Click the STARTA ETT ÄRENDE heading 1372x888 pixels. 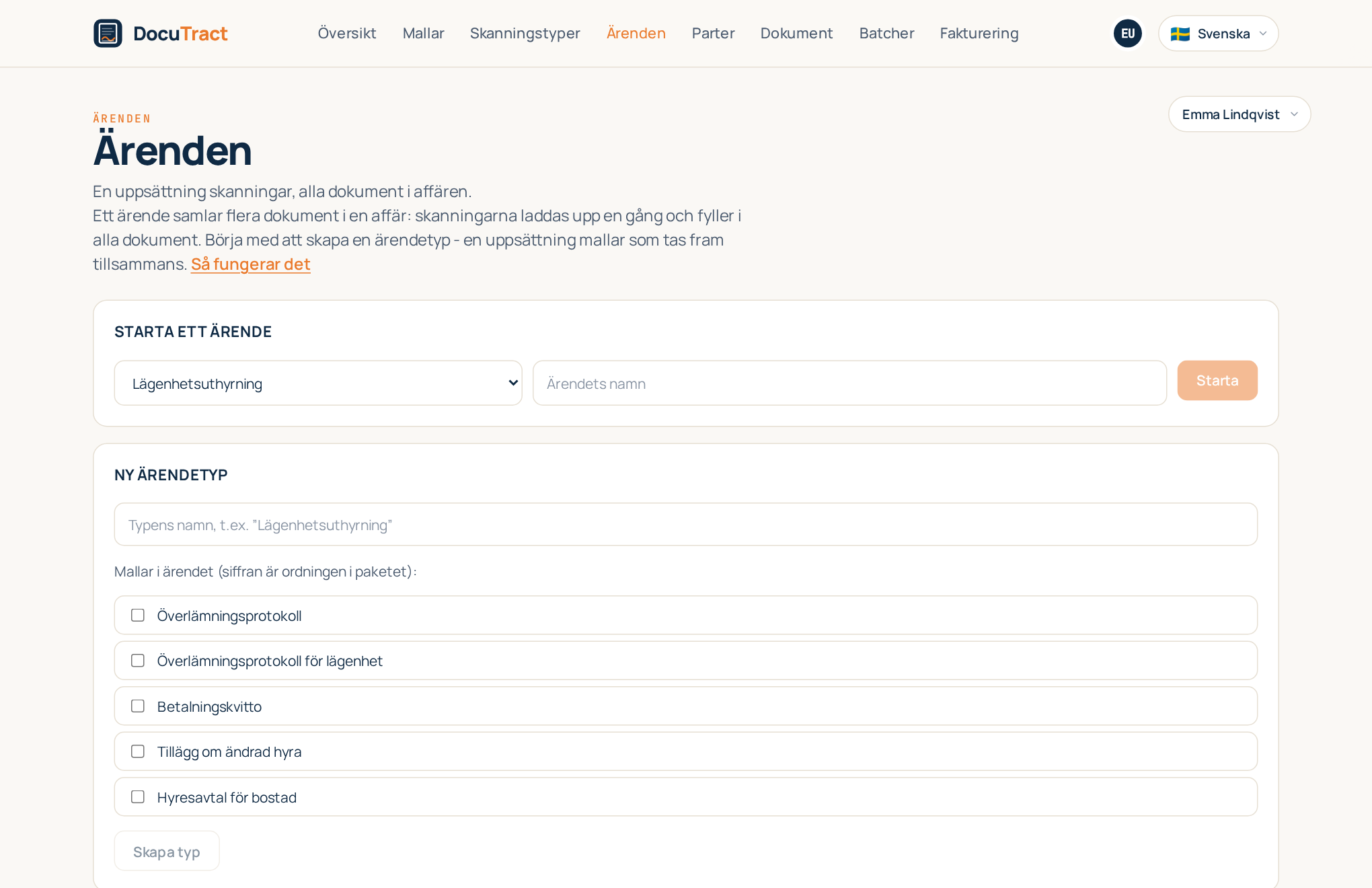tap(193, 332)
